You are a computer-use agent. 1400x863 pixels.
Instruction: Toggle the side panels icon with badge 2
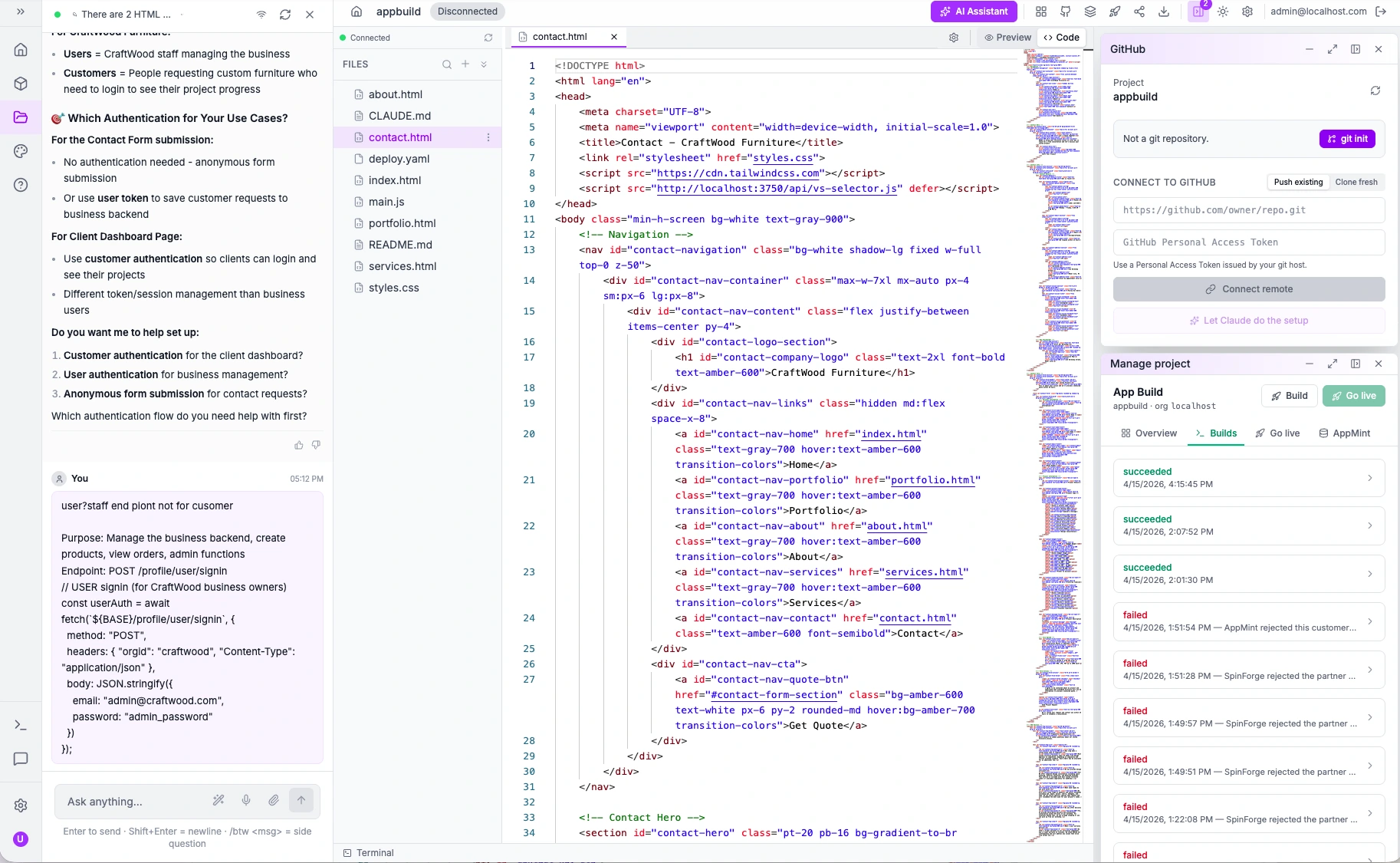point(1198,12)
